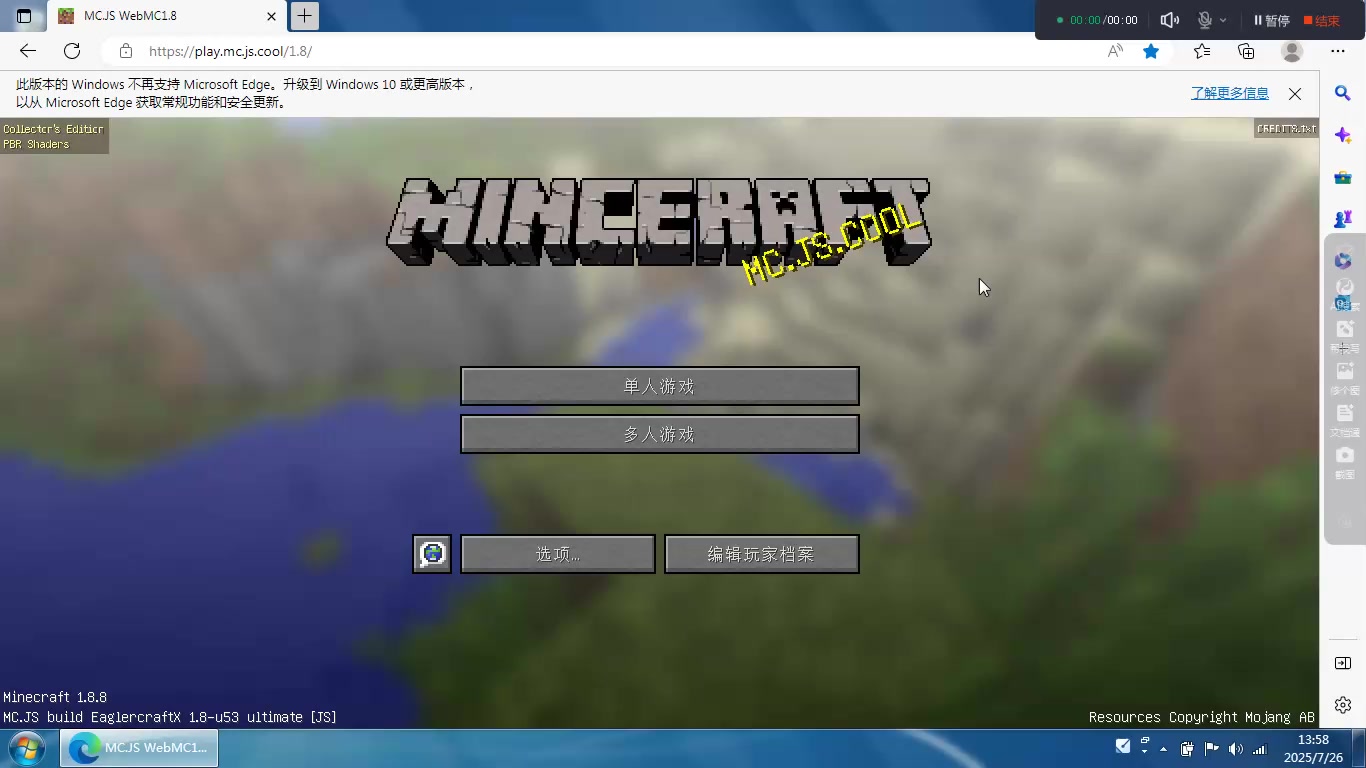The image size is (1366, 768).
Task: Click the 文档 document floating tool
Action: tap(1345, 419)
